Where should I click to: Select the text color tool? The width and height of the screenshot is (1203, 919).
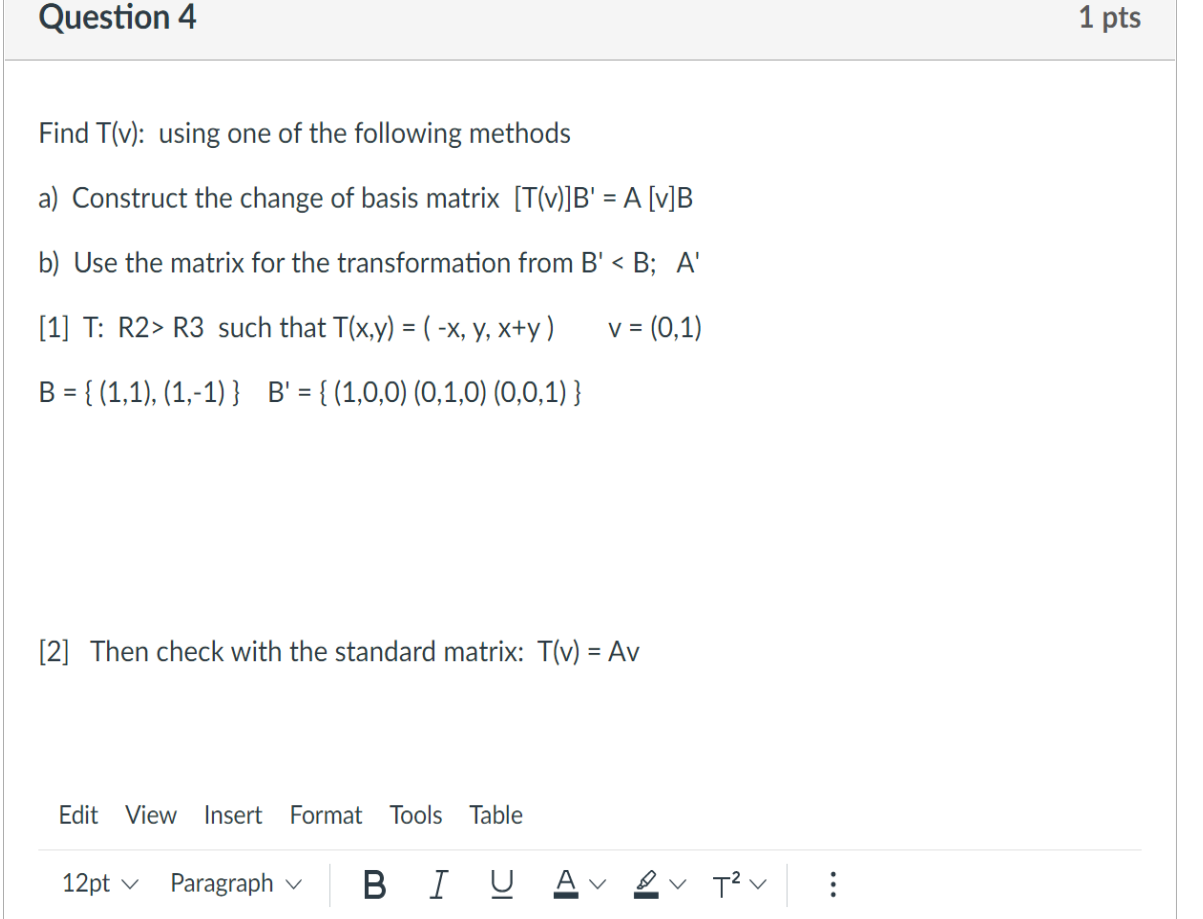point(566,883)
